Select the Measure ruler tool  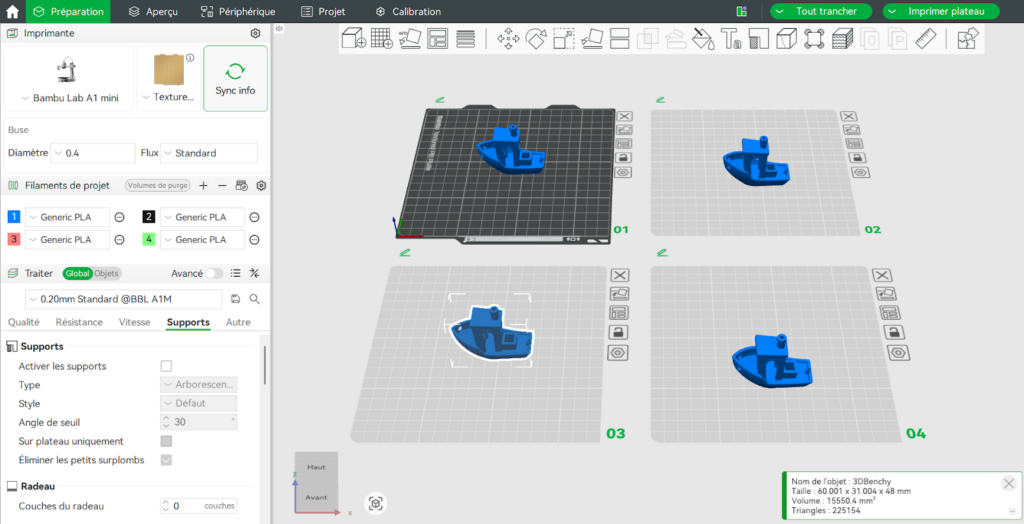[x=926, y=39]
